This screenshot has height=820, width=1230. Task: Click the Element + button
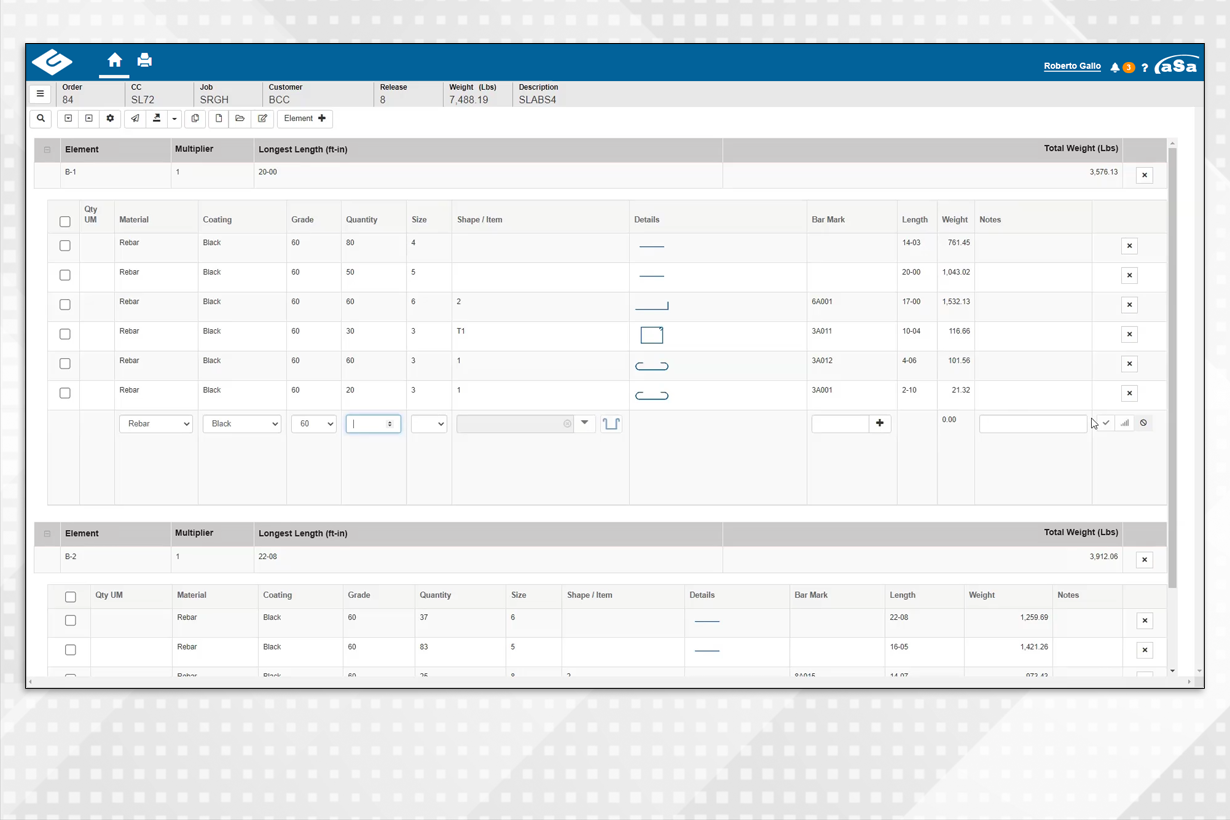tap(304, 118)
